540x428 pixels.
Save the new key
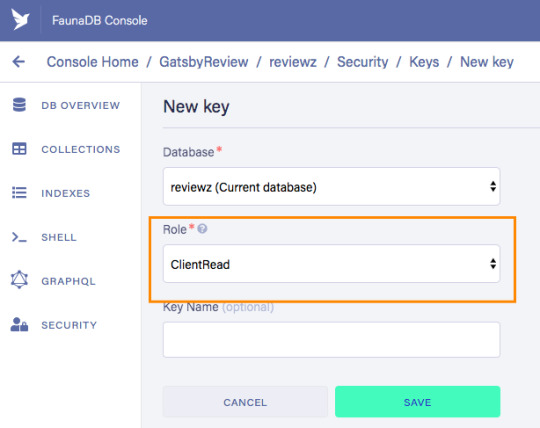coord(417,402)
